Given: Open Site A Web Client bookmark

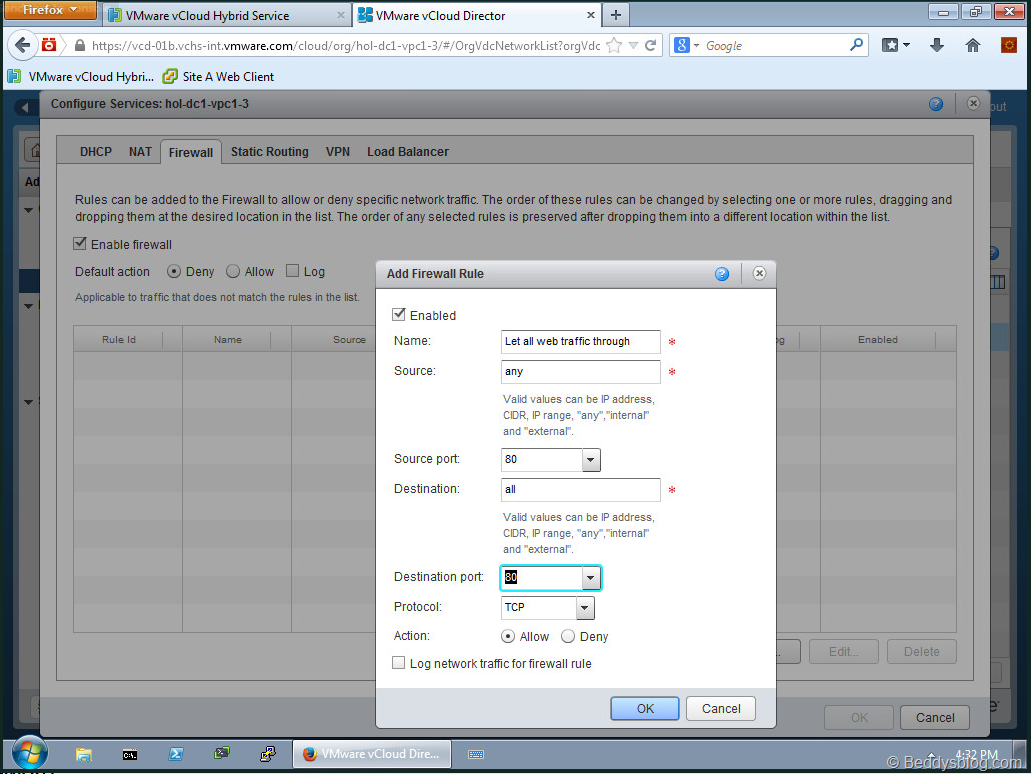Looking at the screenshot, I should [219, 76].
